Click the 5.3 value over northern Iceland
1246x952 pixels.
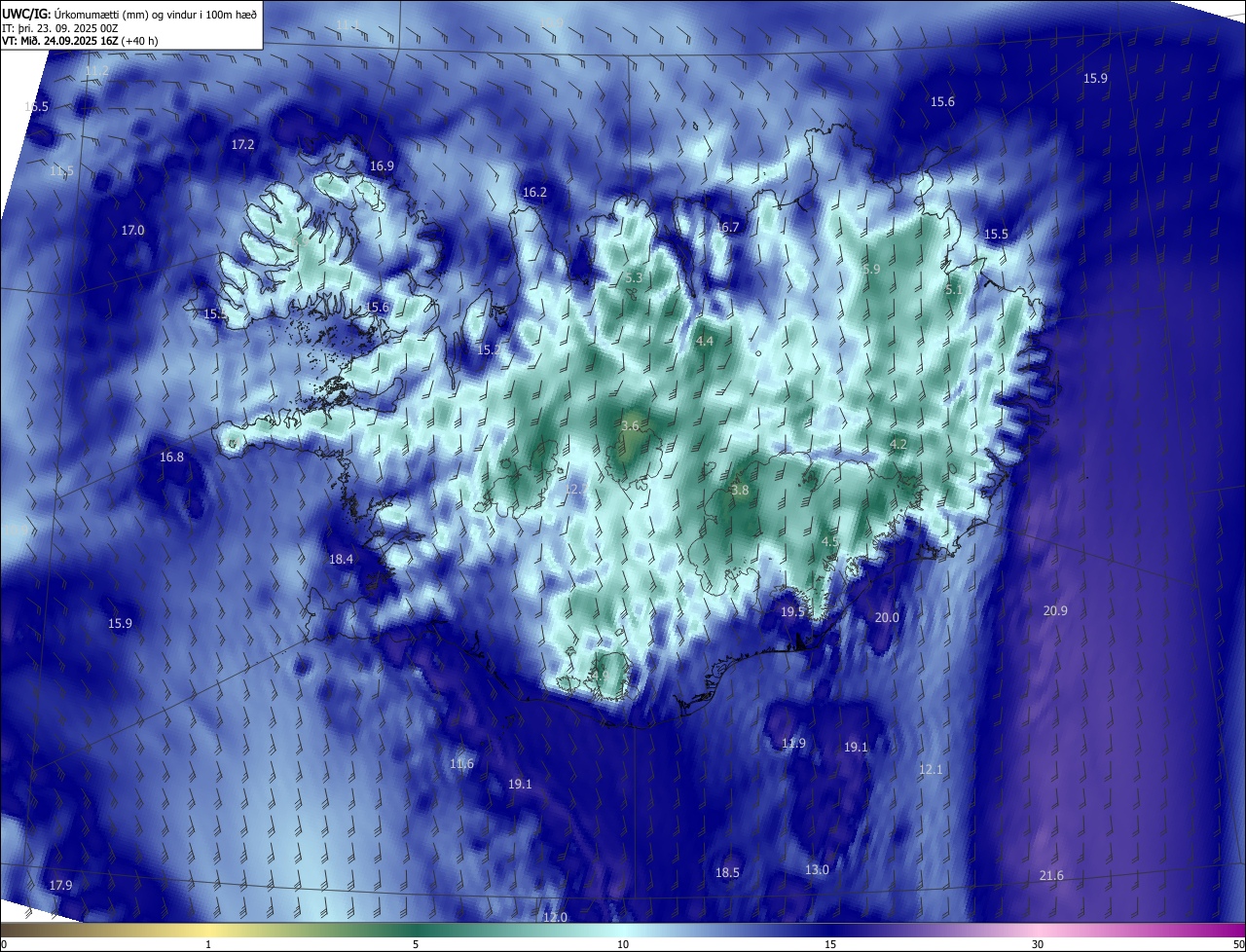point(634,277)
